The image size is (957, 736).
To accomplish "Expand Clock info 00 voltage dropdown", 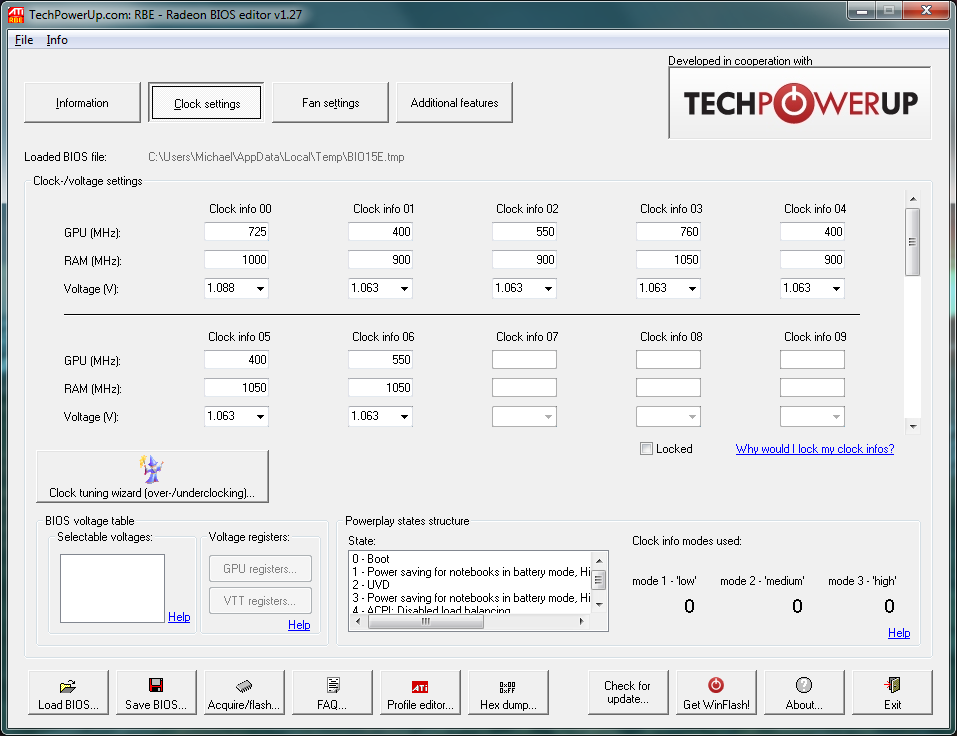I will [261, 288].
